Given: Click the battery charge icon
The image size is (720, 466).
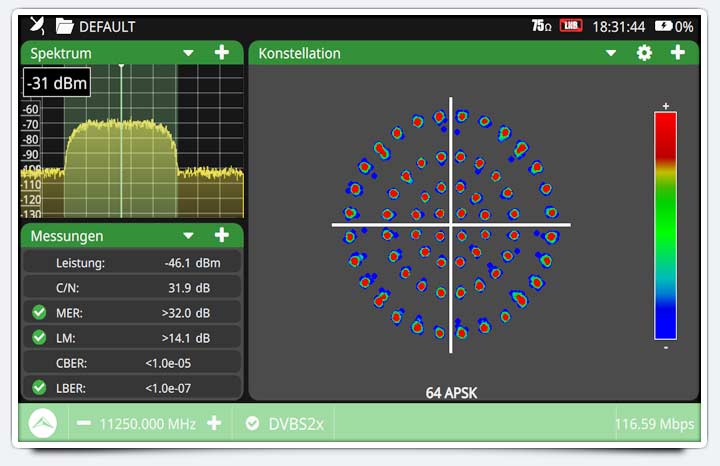Looking at the screenshot, I should pos(663,26).
